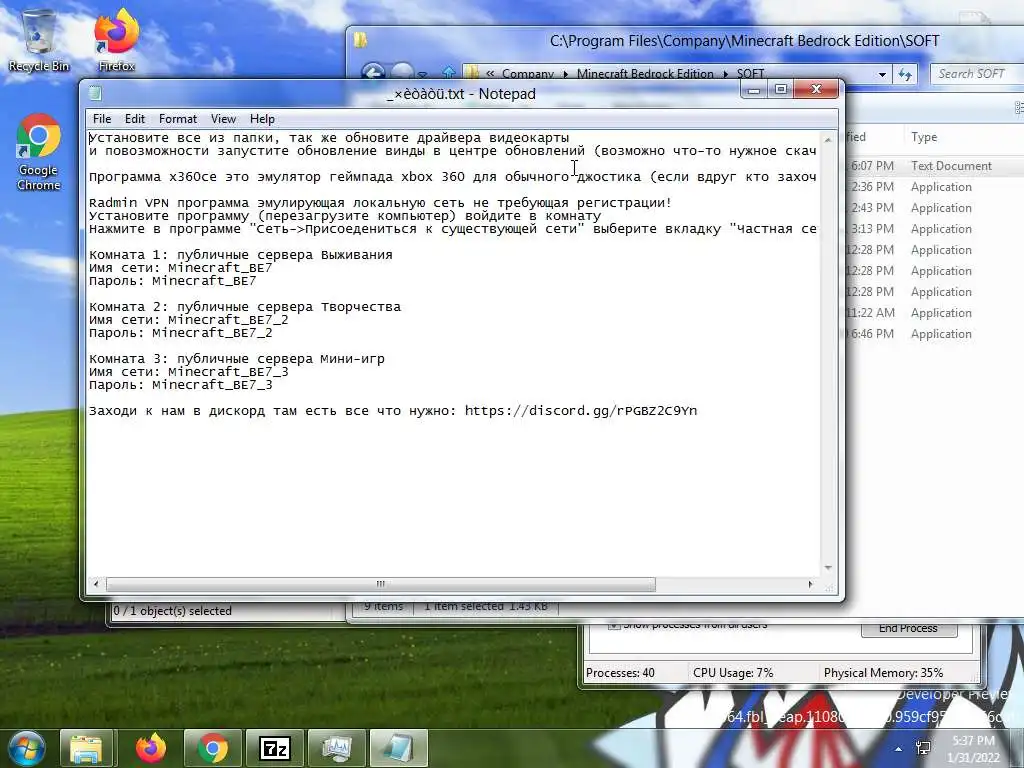Switch to Task Manager on the taskbar

coord(336,748)
